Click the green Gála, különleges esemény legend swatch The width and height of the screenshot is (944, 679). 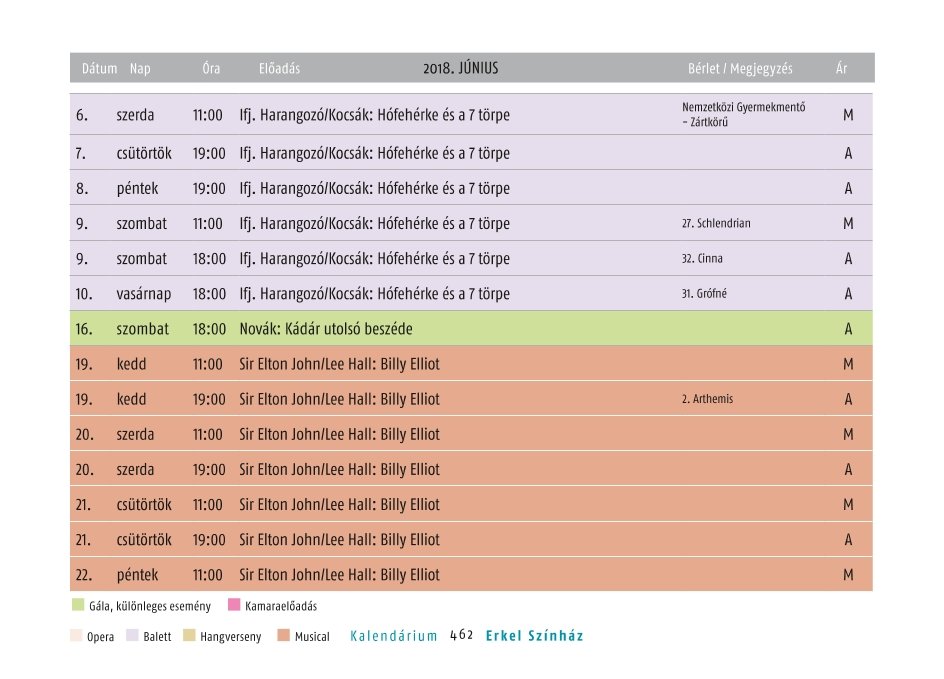click(x=78, y=605)
